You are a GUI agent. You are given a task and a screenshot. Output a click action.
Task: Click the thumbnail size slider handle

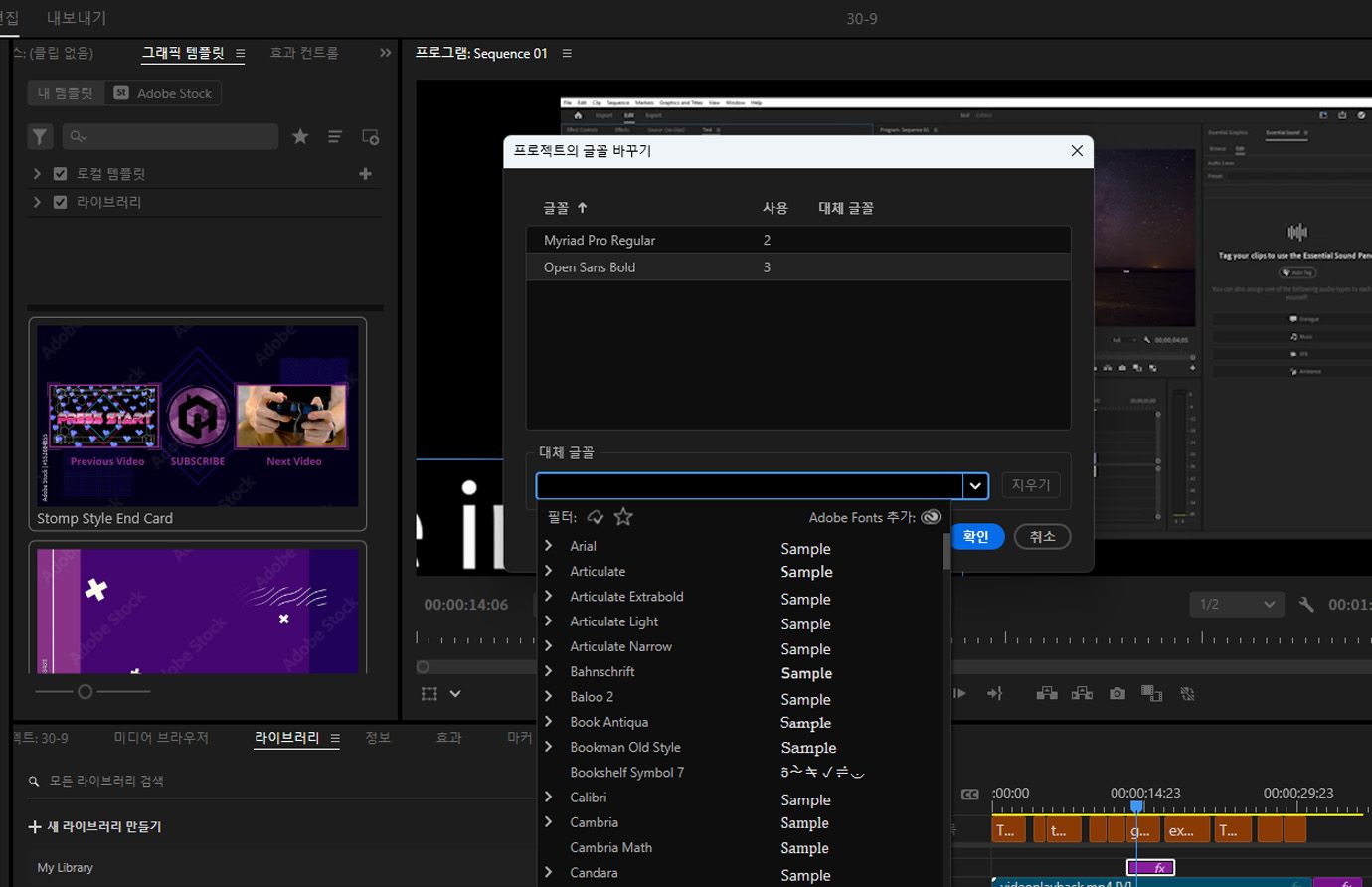[86, 692]
